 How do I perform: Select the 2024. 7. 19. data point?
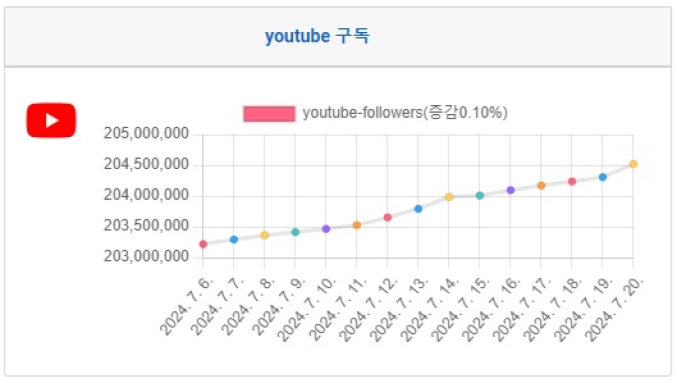603,177
